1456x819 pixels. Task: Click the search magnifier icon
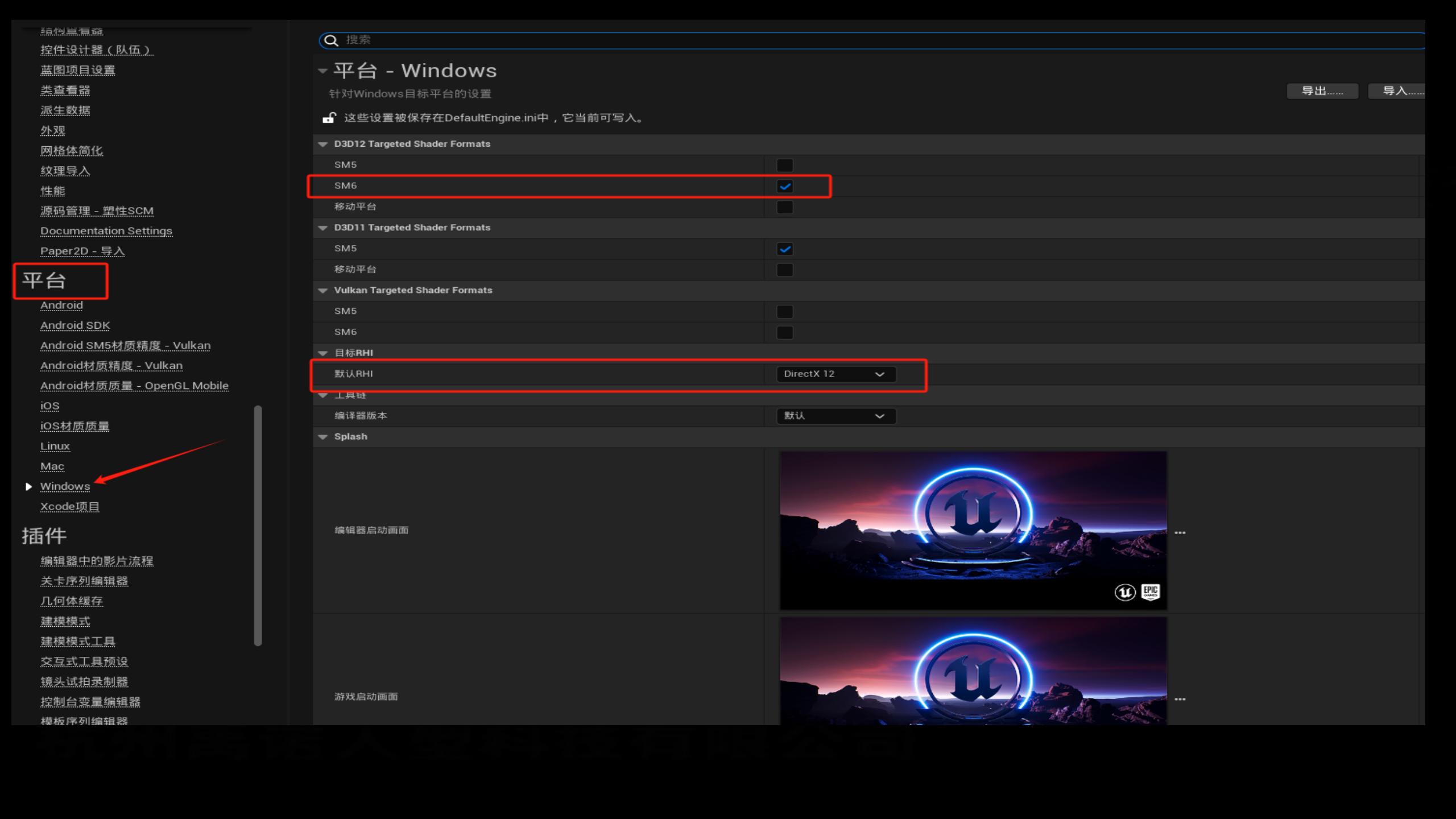[x=331, y=40]
